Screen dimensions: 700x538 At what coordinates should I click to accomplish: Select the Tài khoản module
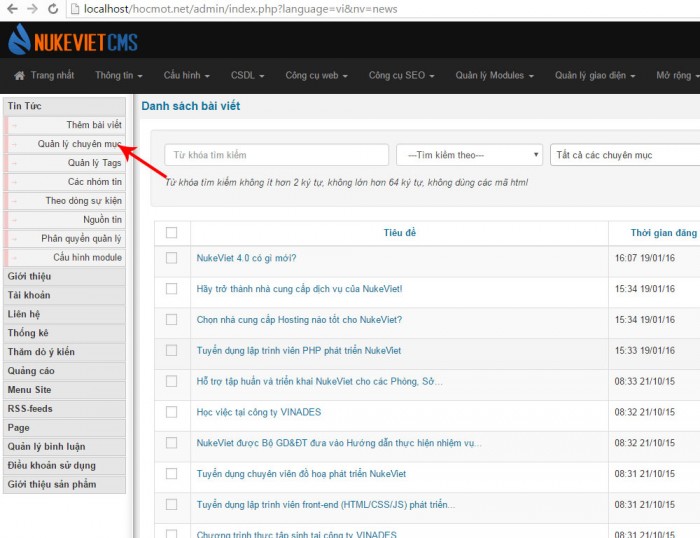(x=65, y=296)
